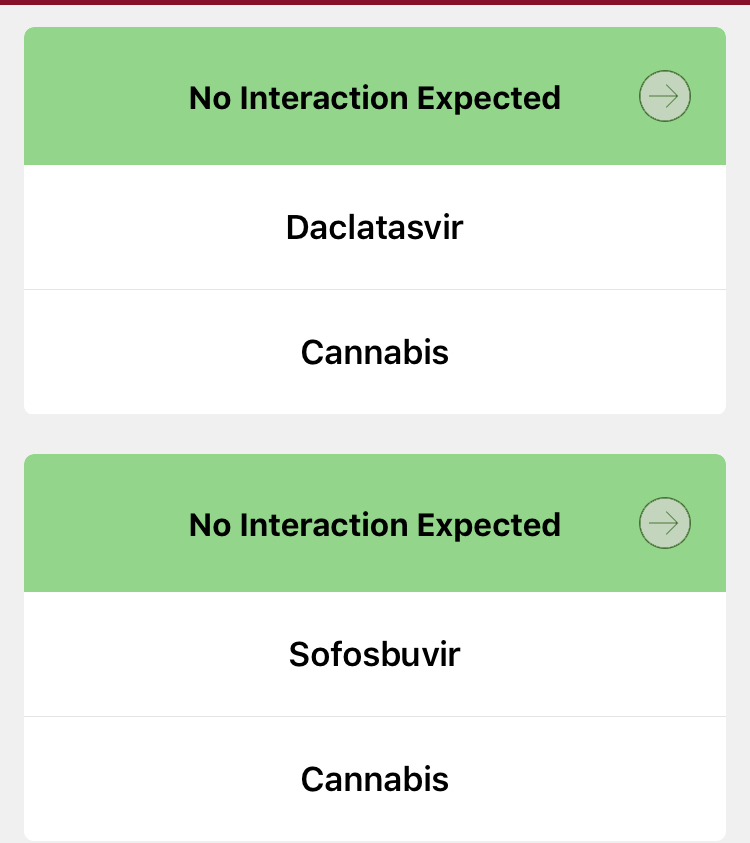Click Cannabis listed under Sofosbuvir
Viewport: 750px width, 843px height.
tap(375, 779)
